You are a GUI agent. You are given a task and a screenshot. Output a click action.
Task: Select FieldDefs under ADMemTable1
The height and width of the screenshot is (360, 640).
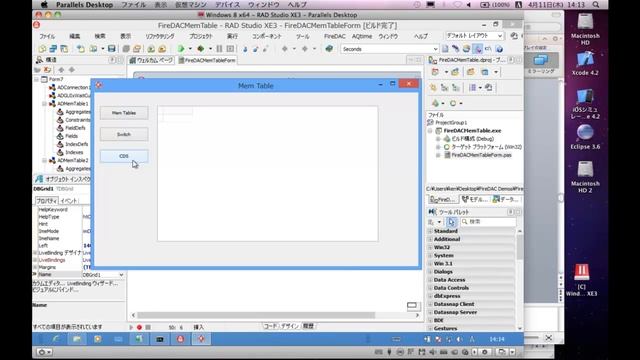pos(75,128)
